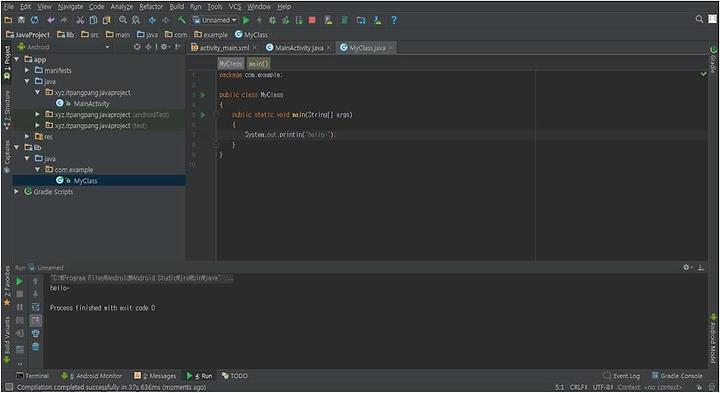Click the Redo toolbar arrow
The height and width of the screenshot is (393, 720).
pyautogui.click(x=64, y=20)
